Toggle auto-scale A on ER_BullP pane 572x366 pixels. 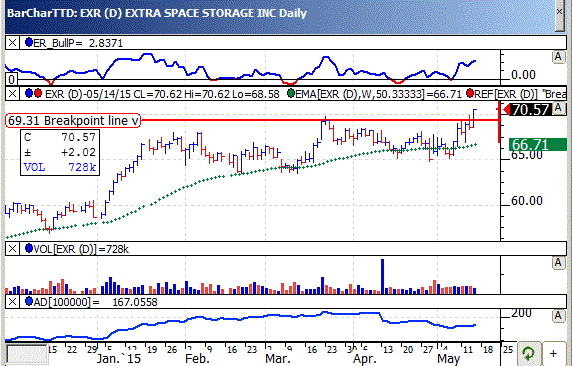[558, 57]
